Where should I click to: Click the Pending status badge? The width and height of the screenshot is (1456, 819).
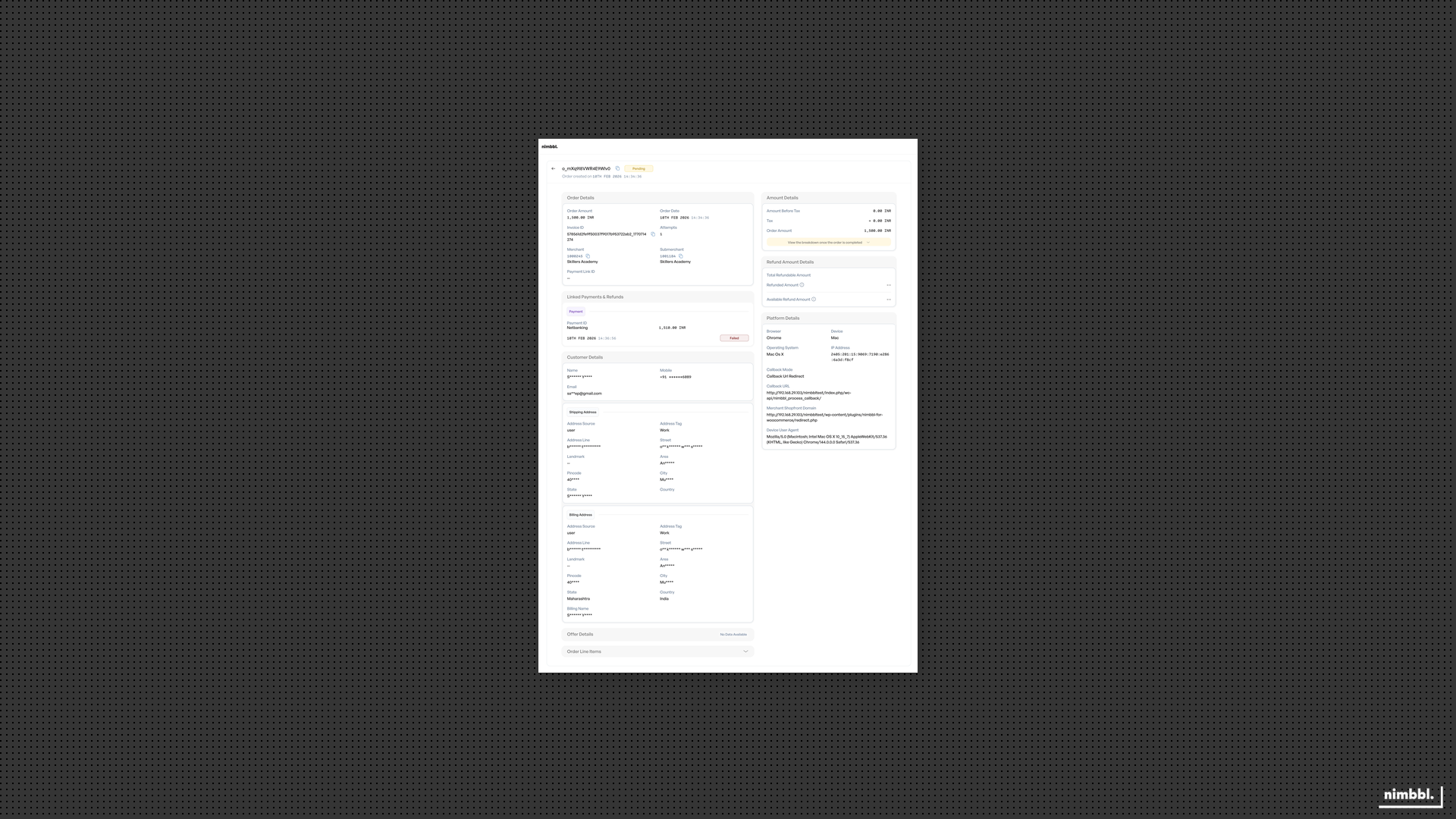(x=639, y=168)
